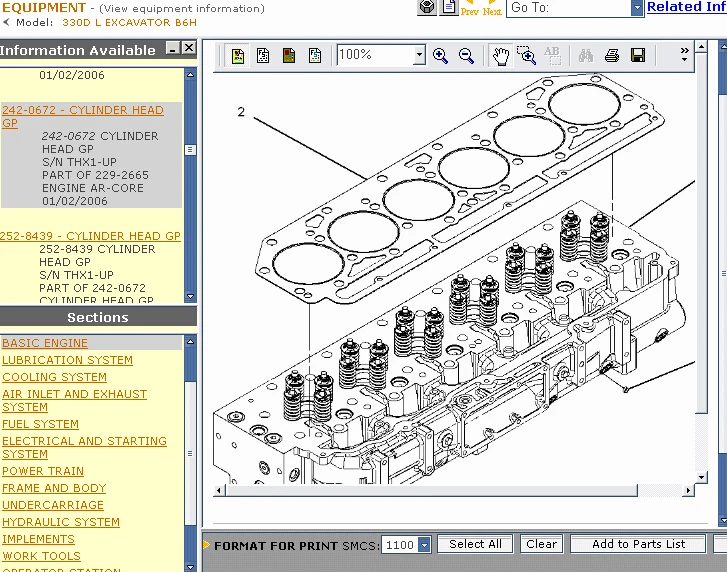The image size is (727, 572).
Task: Click View equipment information text
Action: 182,8
